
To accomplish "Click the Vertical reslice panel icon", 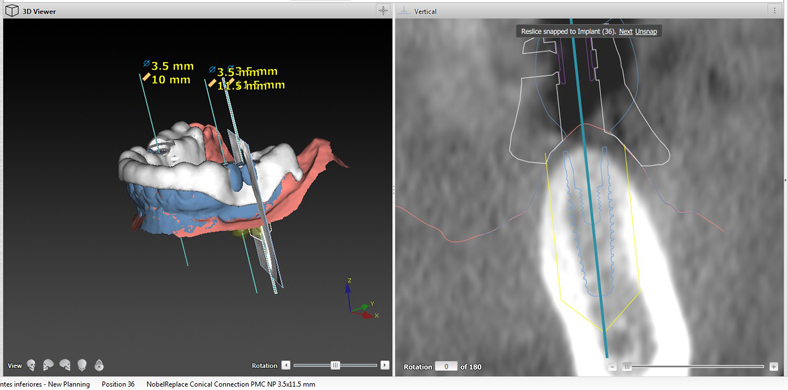I will [x=405, y=11].
